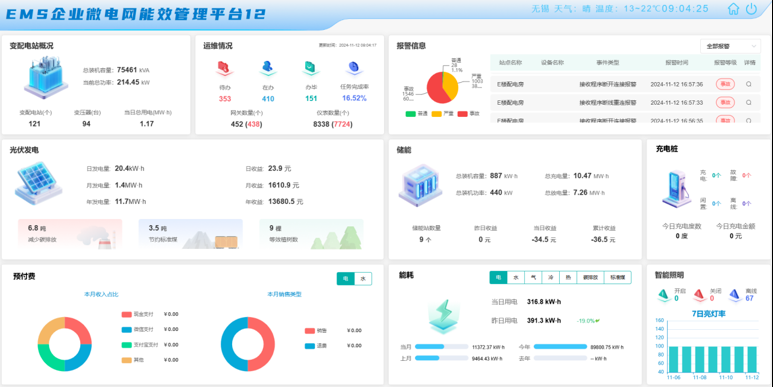Screen dimensions: 773x387
Task: Click the 当月 energy progress bar
Action: (x=441, y=347)
